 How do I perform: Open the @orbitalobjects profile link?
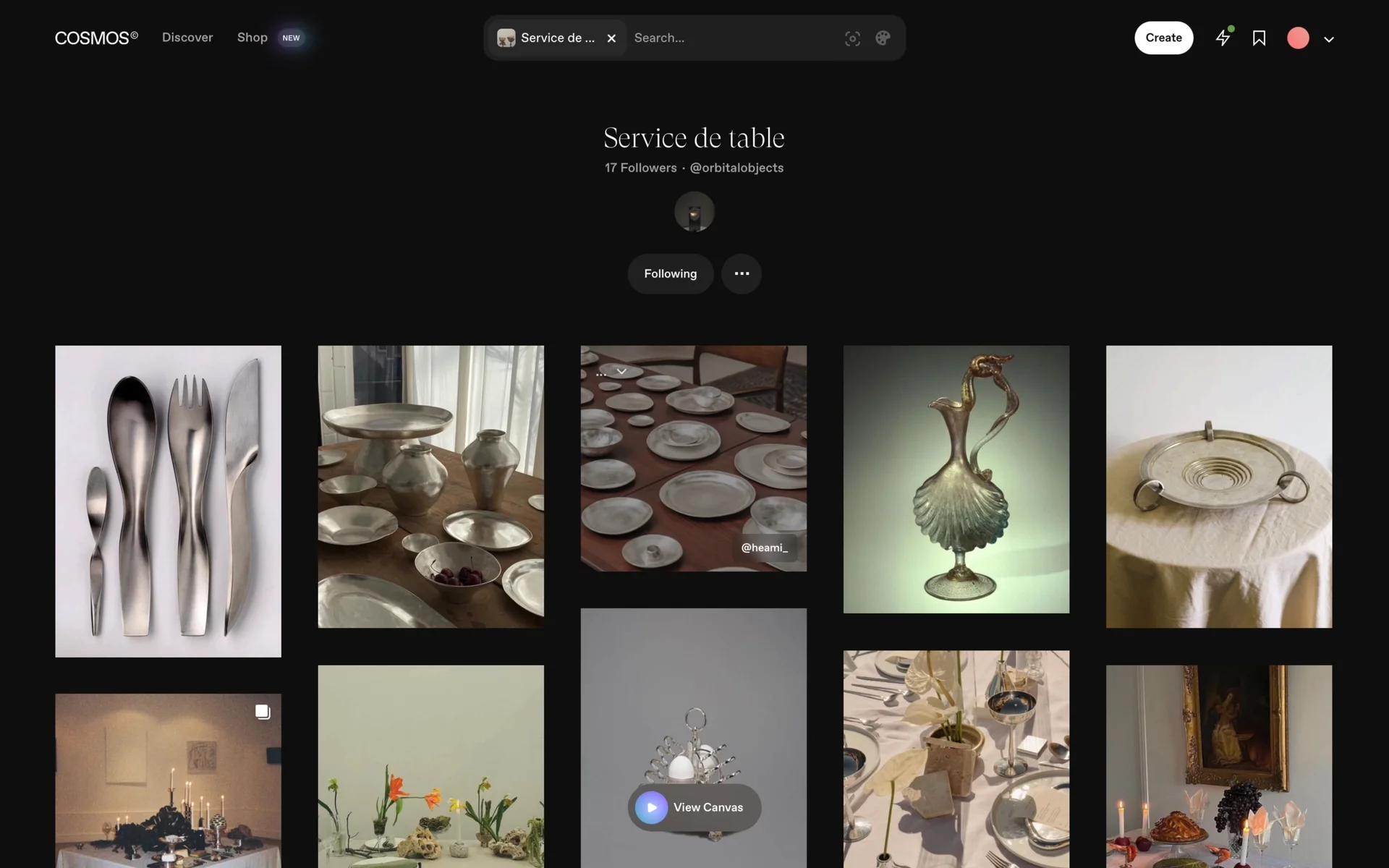click(736, 168)
